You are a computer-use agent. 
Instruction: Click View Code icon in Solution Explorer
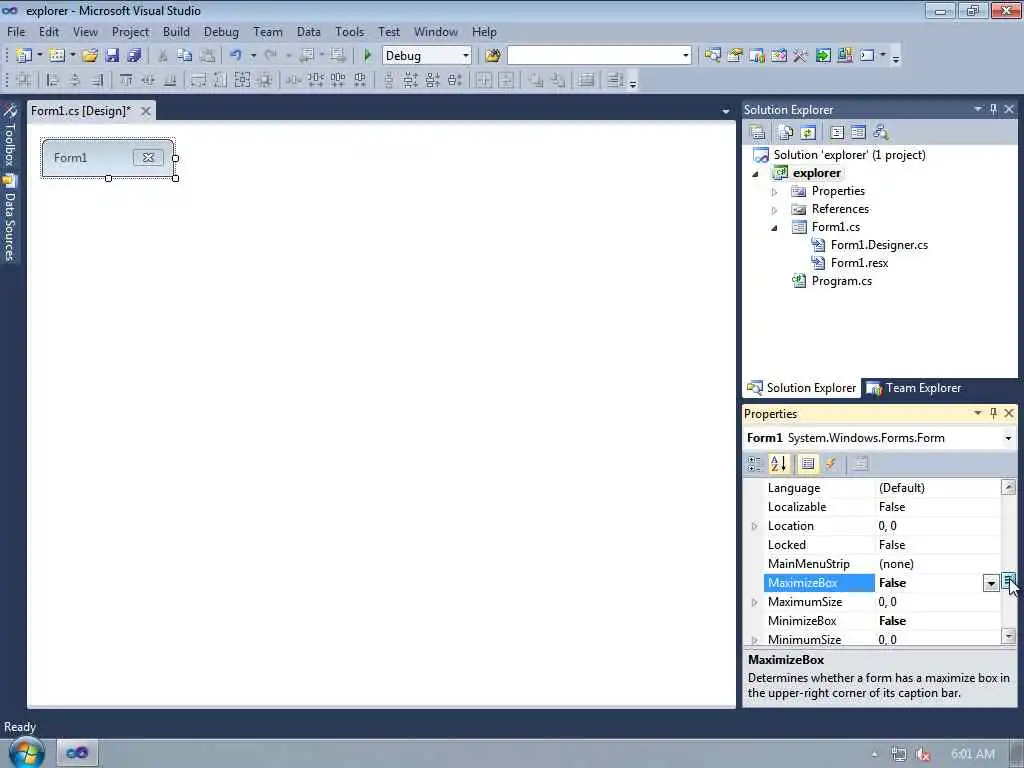coord(837,133)
